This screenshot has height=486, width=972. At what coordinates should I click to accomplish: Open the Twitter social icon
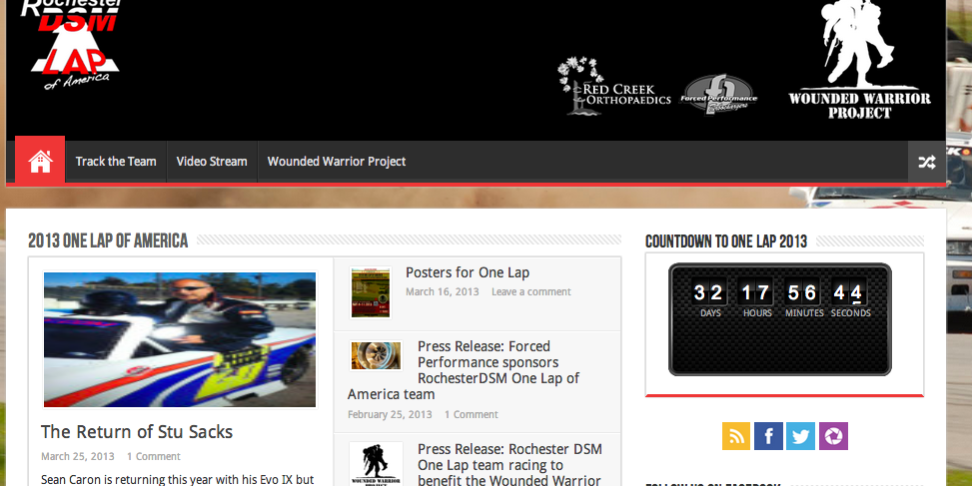(x=800, y=436)
